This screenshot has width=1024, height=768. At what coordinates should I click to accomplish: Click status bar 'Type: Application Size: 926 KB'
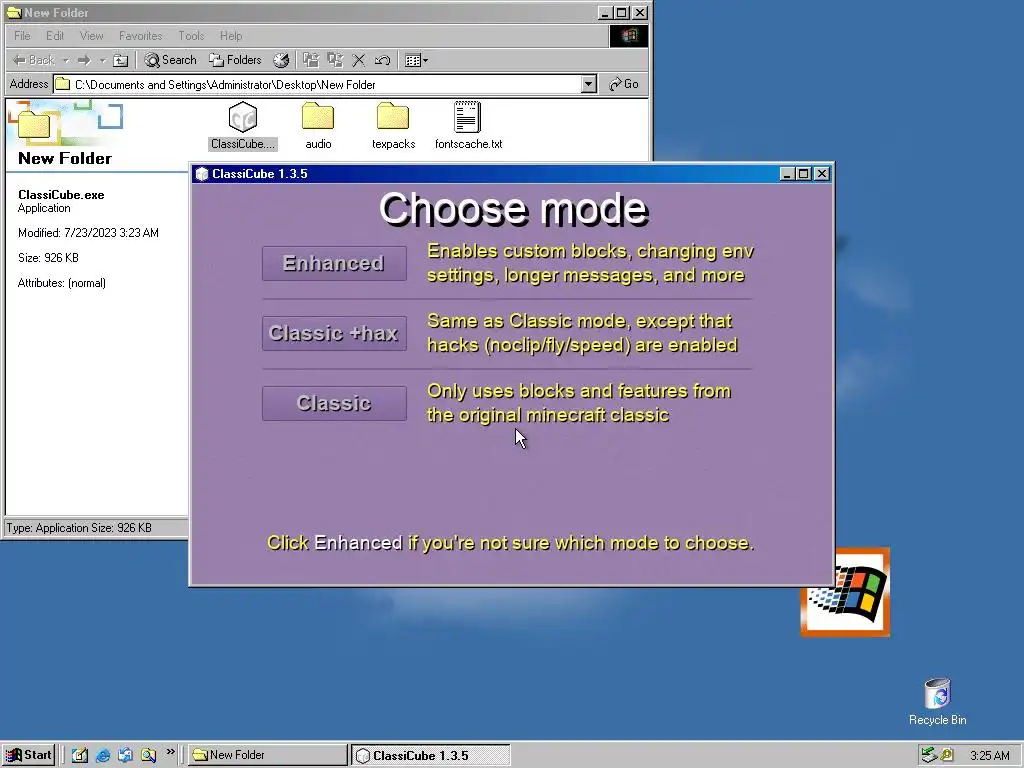(79, 528)
